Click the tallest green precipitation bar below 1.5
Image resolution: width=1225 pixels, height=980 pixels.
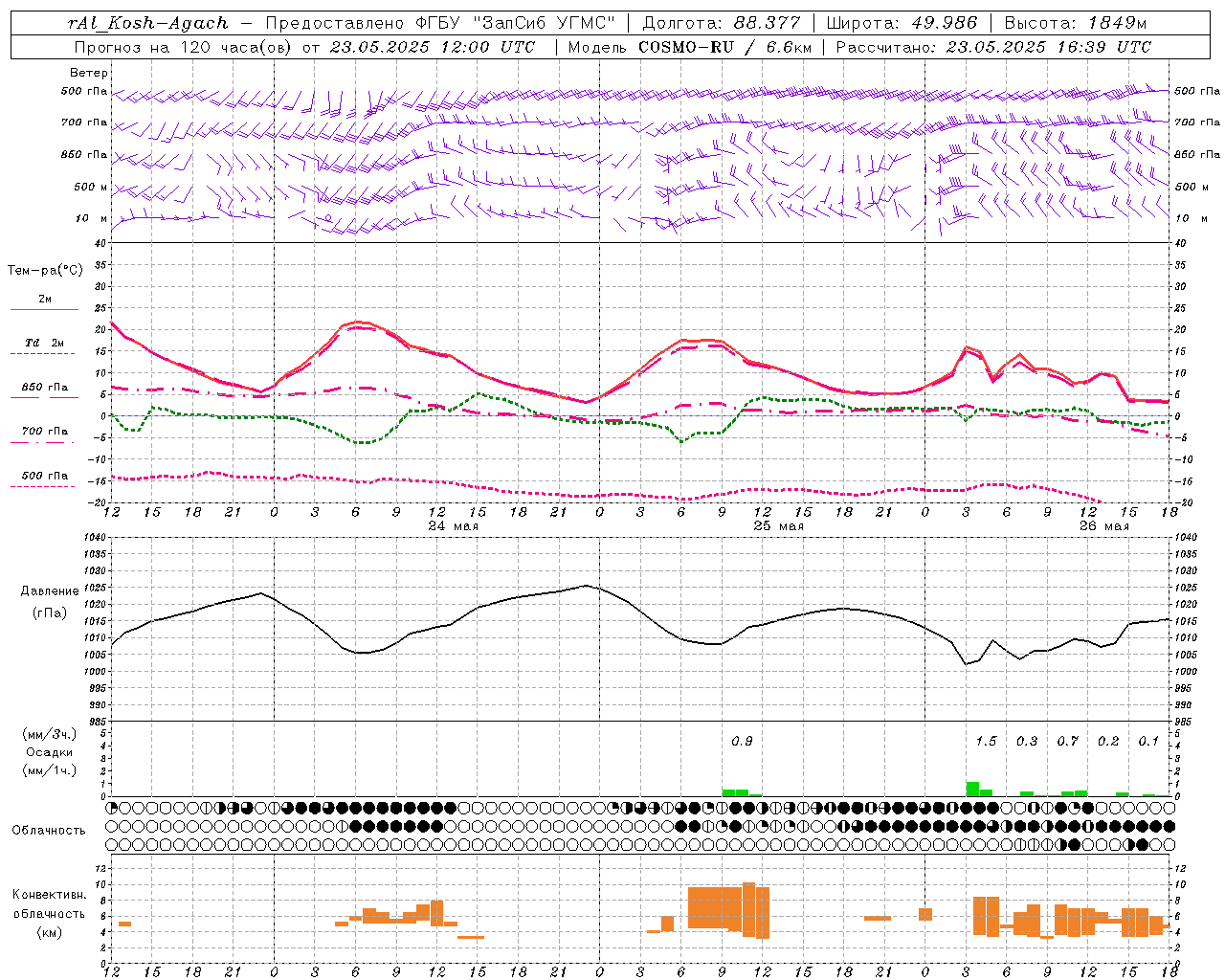[972, 790]
